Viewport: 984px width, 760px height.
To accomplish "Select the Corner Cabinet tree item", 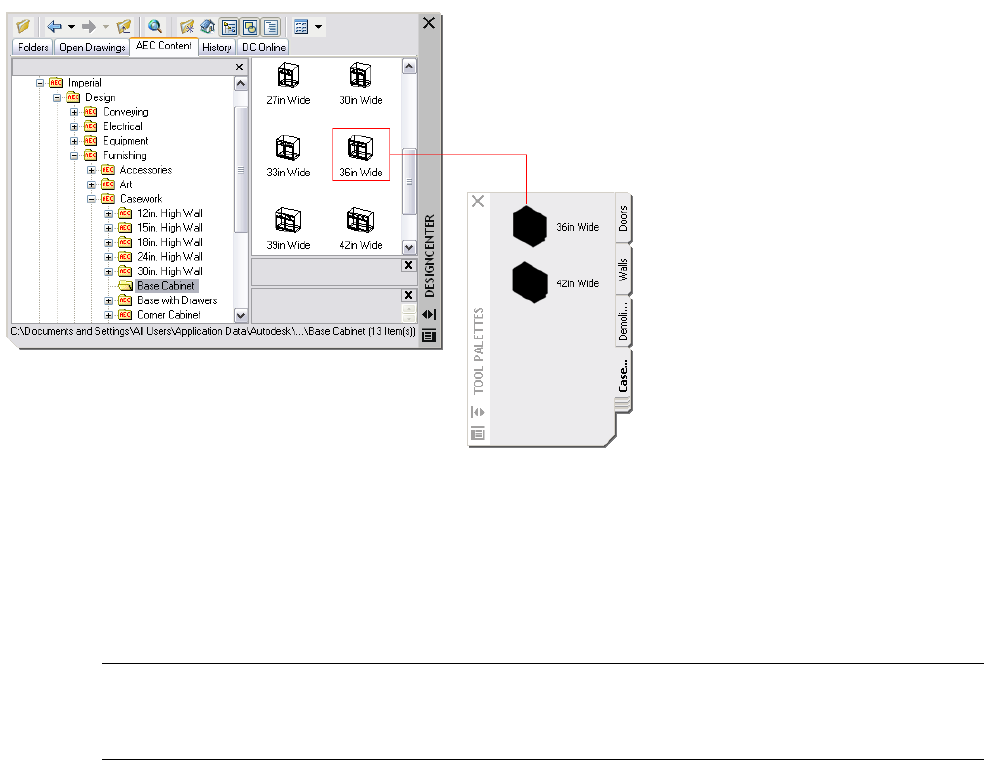I will [169, 315].
